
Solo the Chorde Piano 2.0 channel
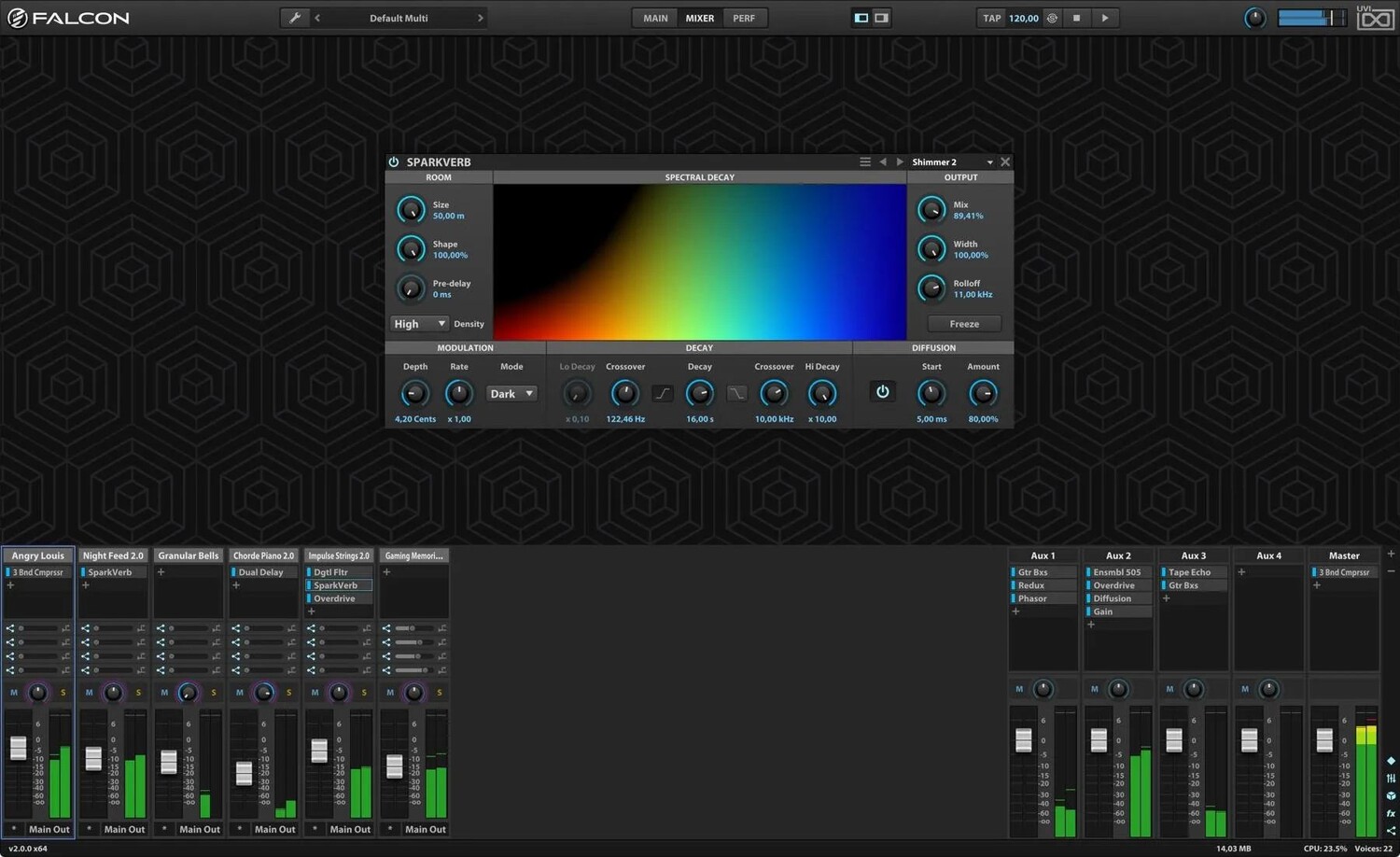point(288,692)
